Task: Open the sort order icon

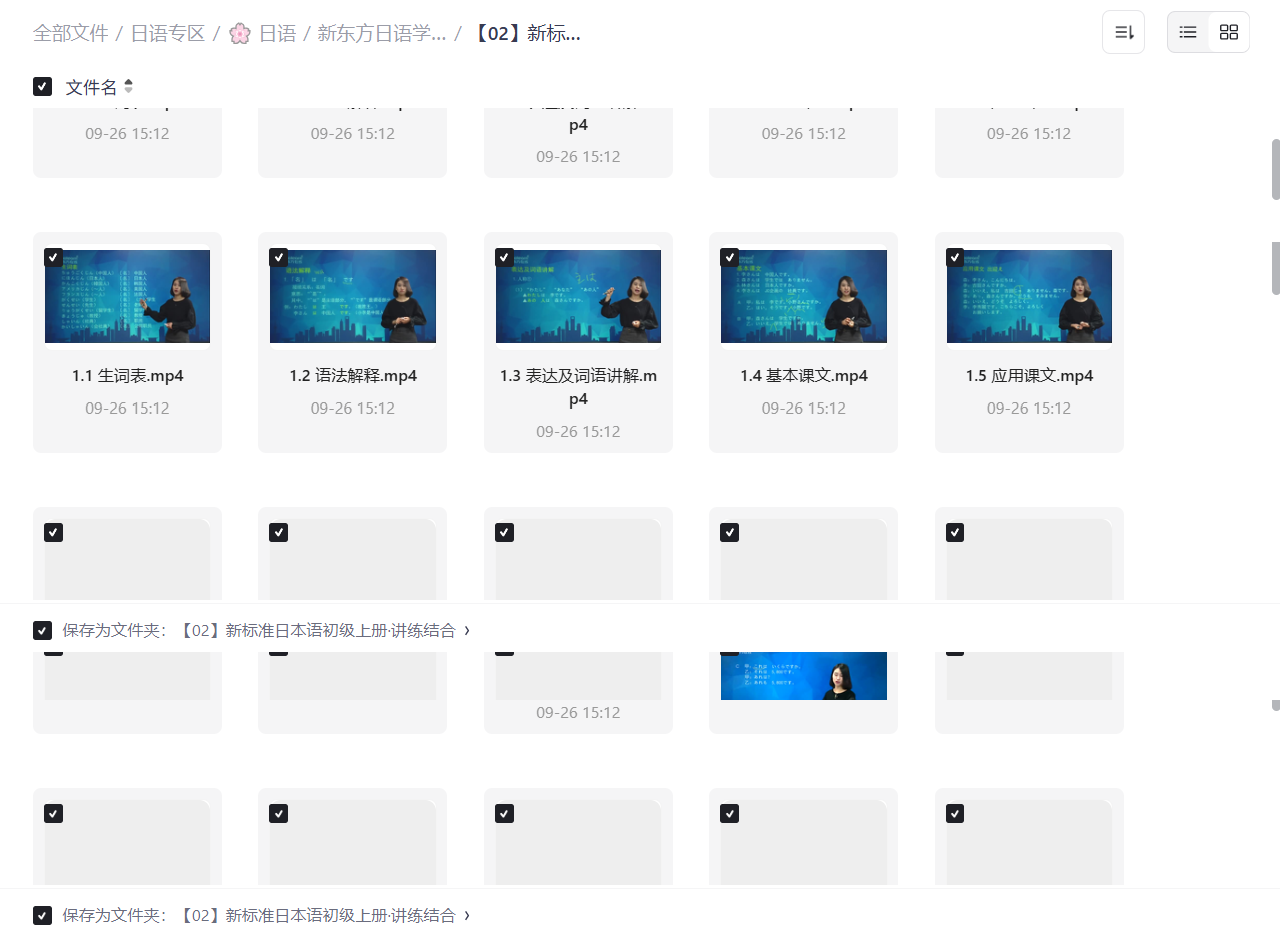Action: 1123,32
